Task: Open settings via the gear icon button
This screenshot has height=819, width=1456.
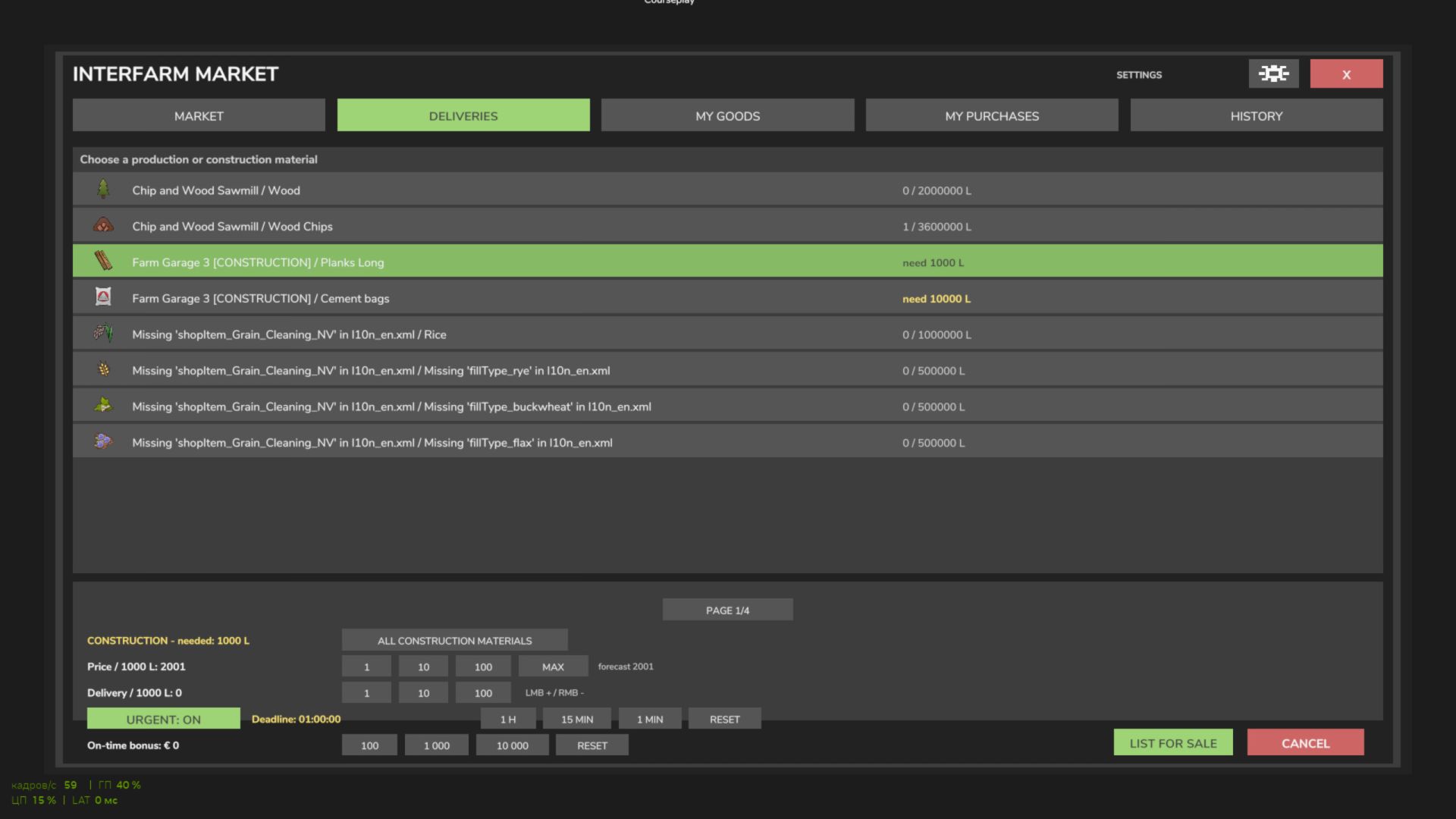Action: pos(1273,74)
